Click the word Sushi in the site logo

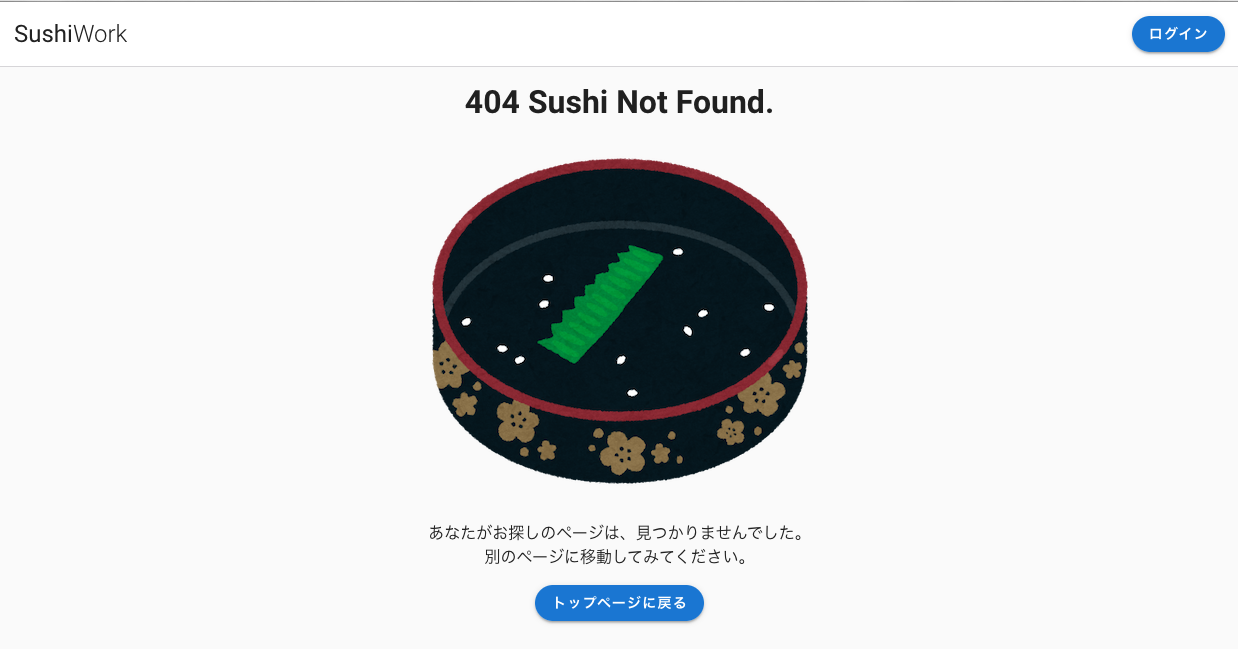pyautogui.click(x=43, y=34)
